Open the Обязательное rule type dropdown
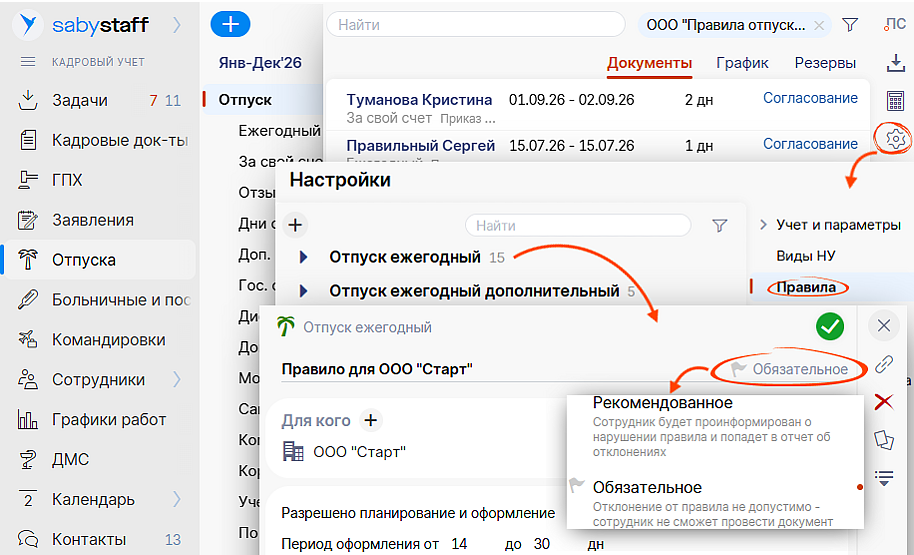The width and height of the screenshot is (914, 555). 789,370
